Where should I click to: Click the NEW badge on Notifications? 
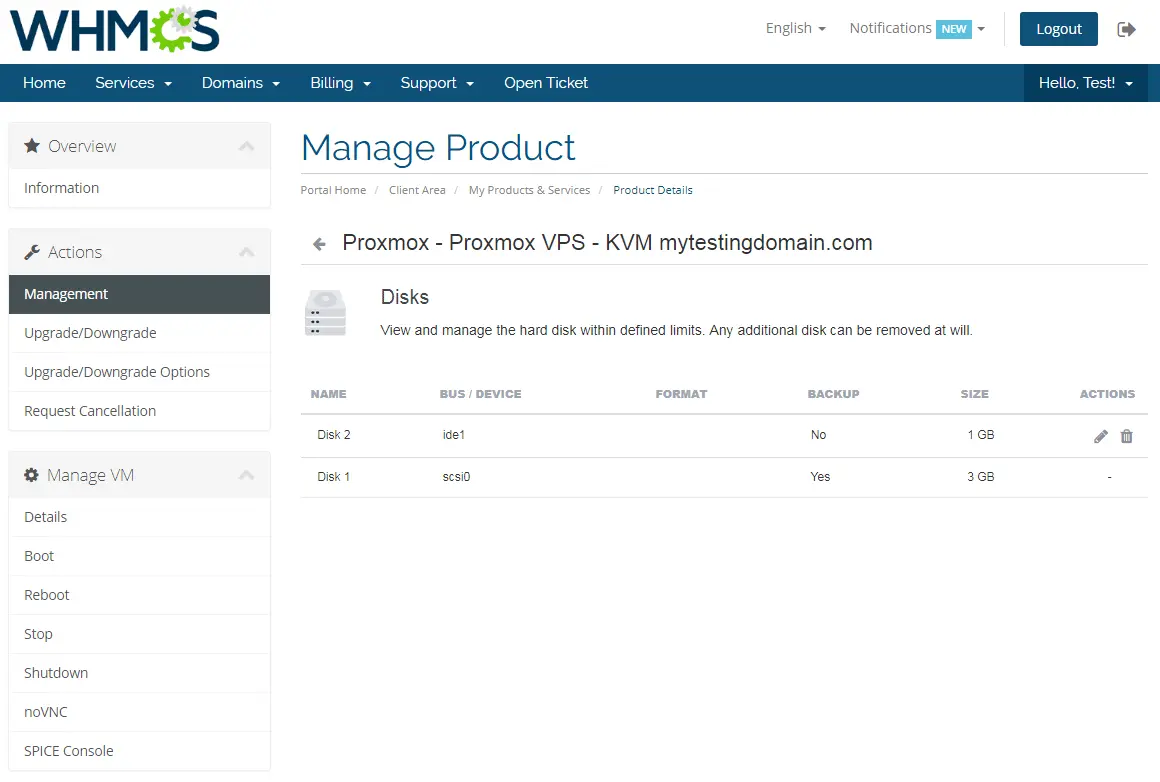(x=954, y=29)
